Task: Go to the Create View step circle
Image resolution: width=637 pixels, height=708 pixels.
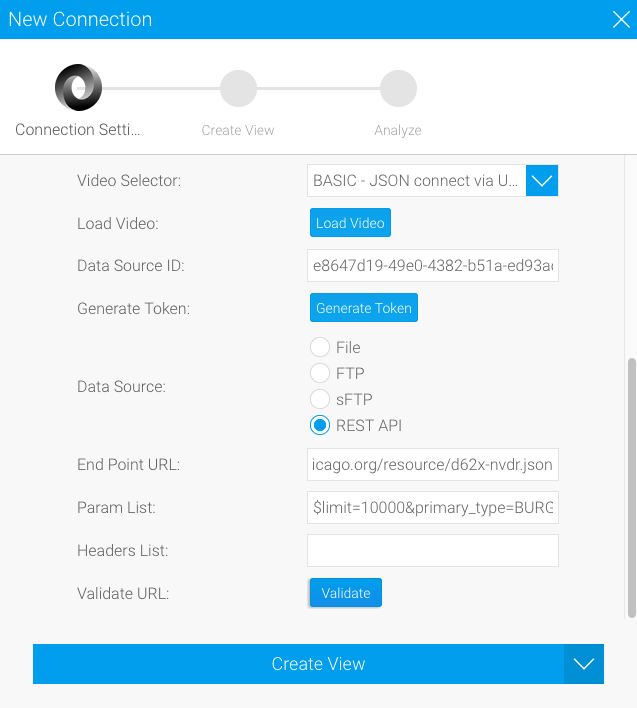Action: [x=238, y=88]
